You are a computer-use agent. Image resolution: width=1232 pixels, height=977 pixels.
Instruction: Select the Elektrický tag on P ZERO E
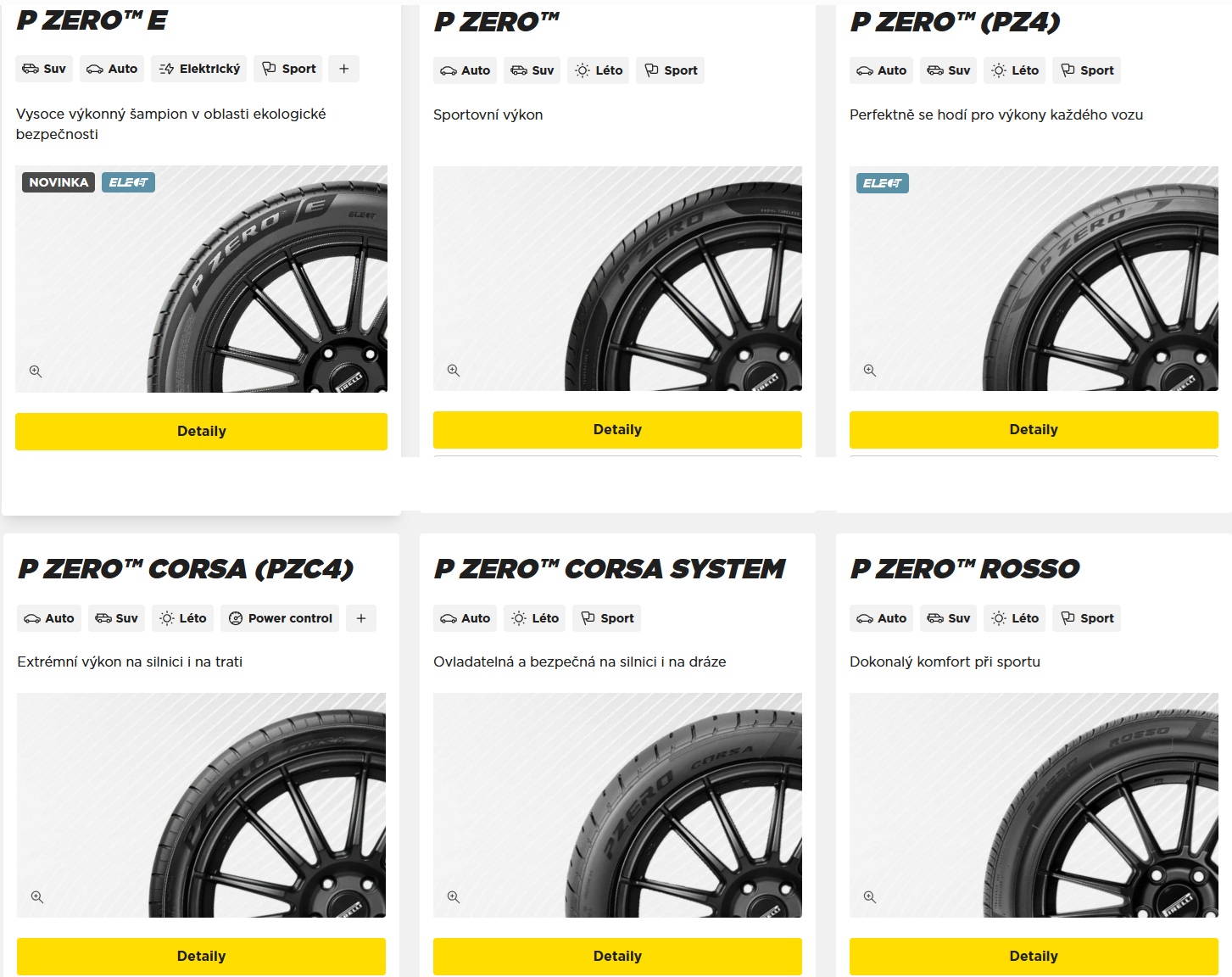tap(199, 69)
